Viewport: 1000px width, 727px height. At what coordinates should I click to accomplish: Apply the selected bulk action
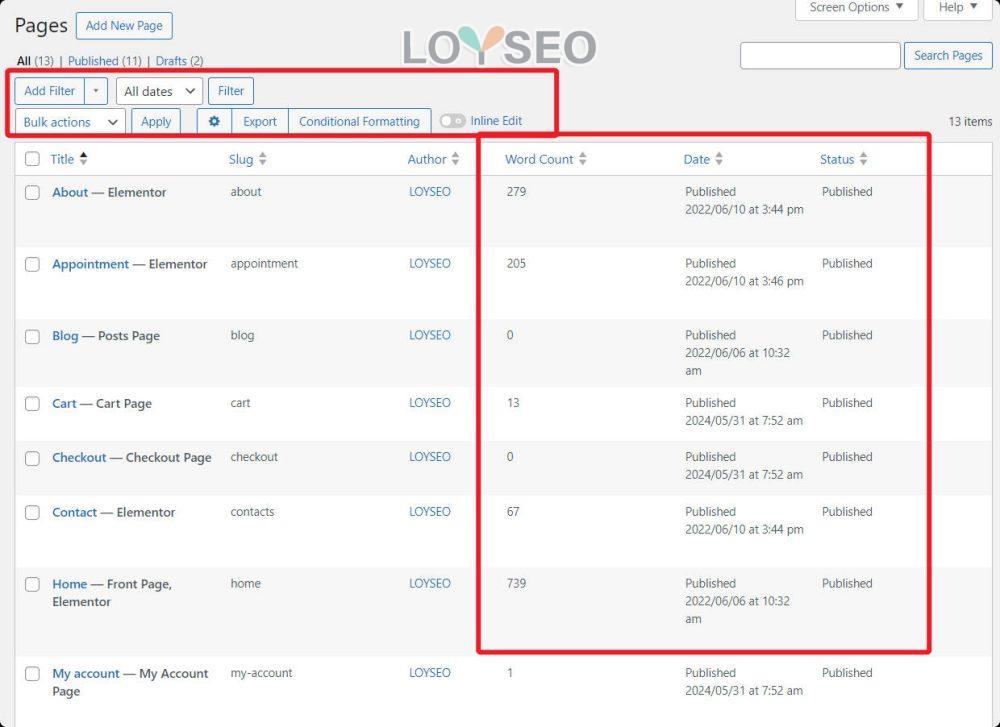pos(156,122)
